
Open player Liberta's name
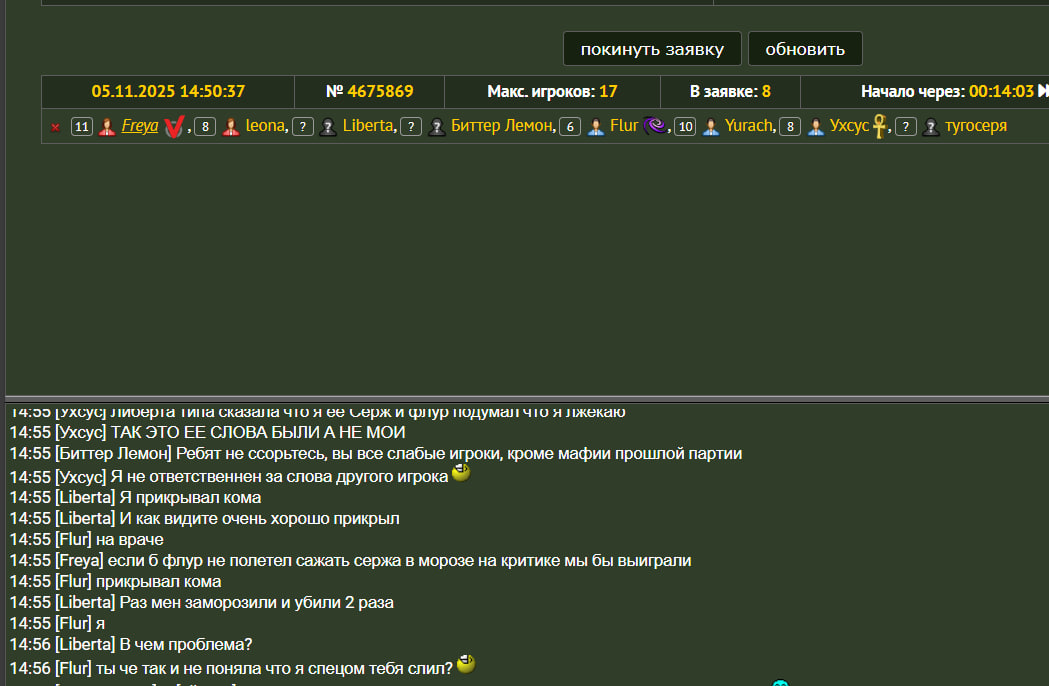coord(368,126)
